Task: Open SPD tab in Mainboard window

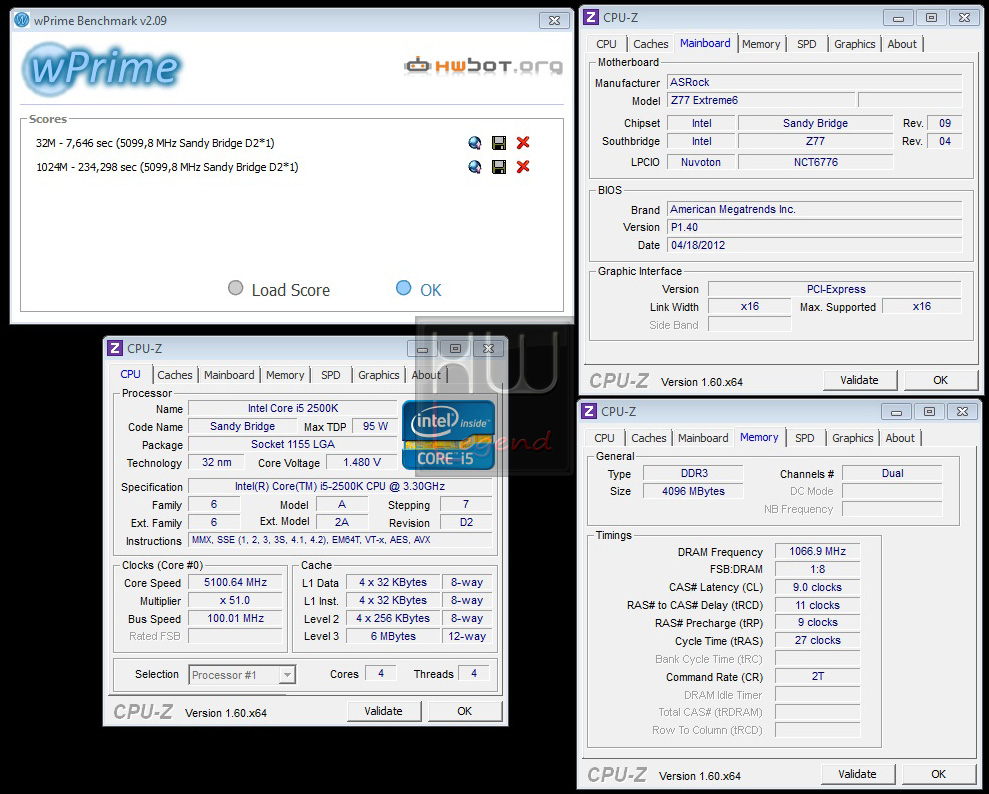Action: pyautogui.click(x=807, y=44)
